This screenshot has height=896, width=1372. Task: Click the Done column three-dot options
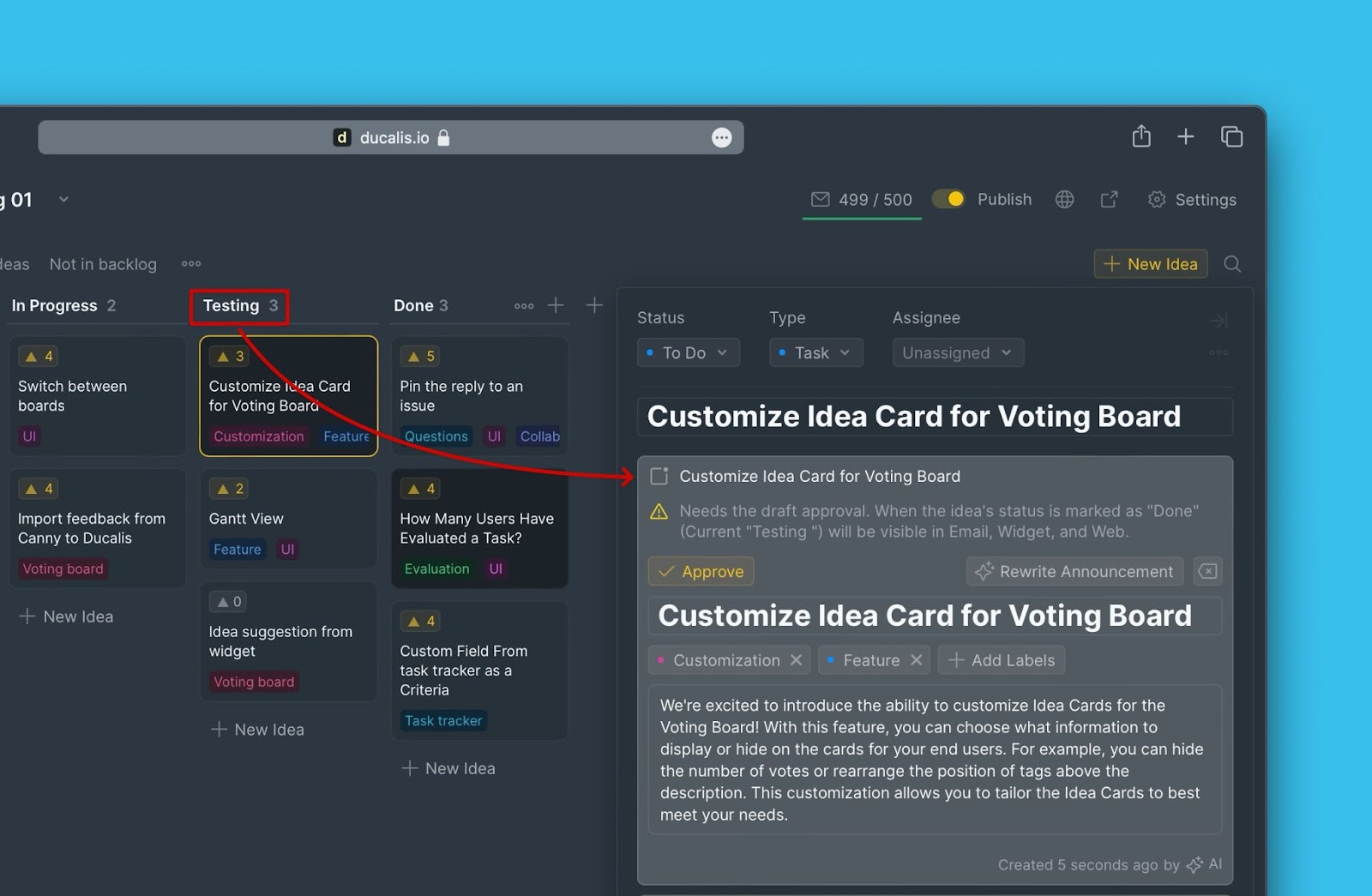pyautogui.click(x=523, y=306)
